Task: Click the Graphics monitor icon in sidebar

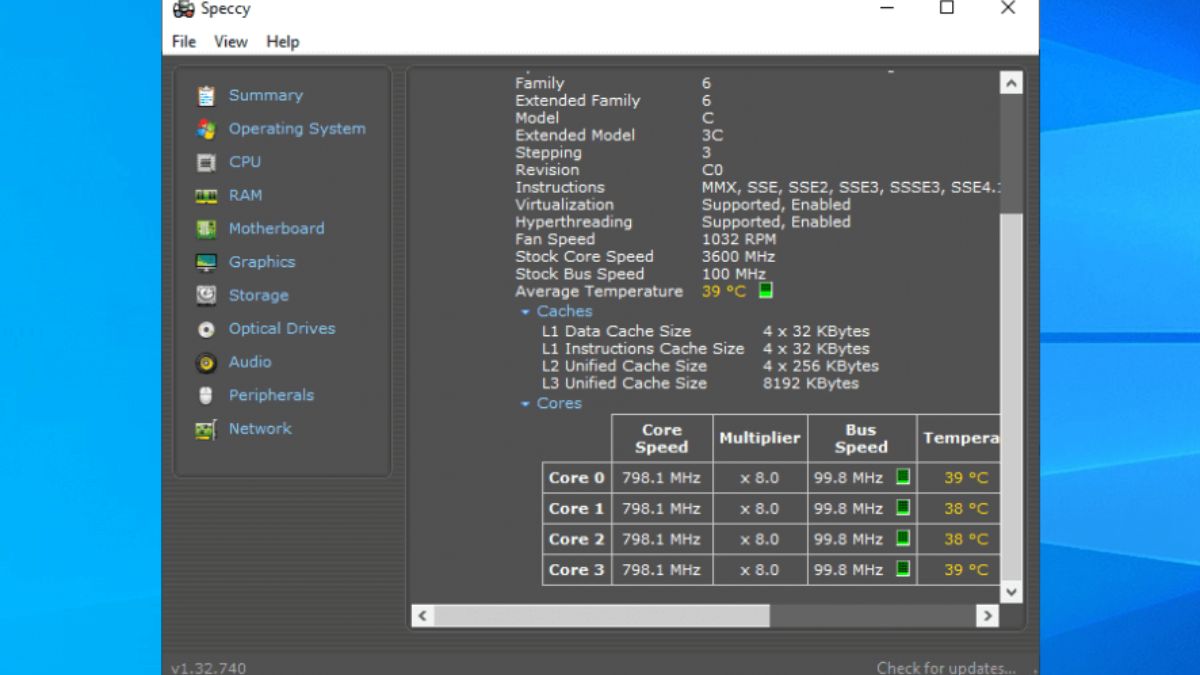Action: tap(206, 262)
